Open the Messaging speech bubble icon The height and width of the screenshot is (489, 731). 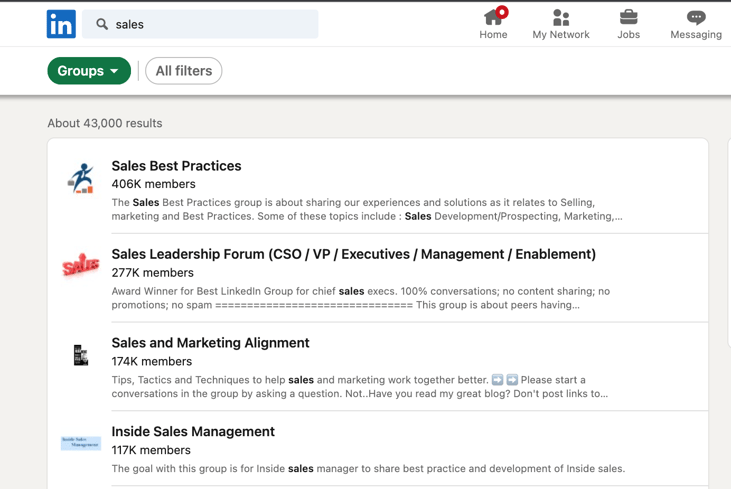point(696,17)
